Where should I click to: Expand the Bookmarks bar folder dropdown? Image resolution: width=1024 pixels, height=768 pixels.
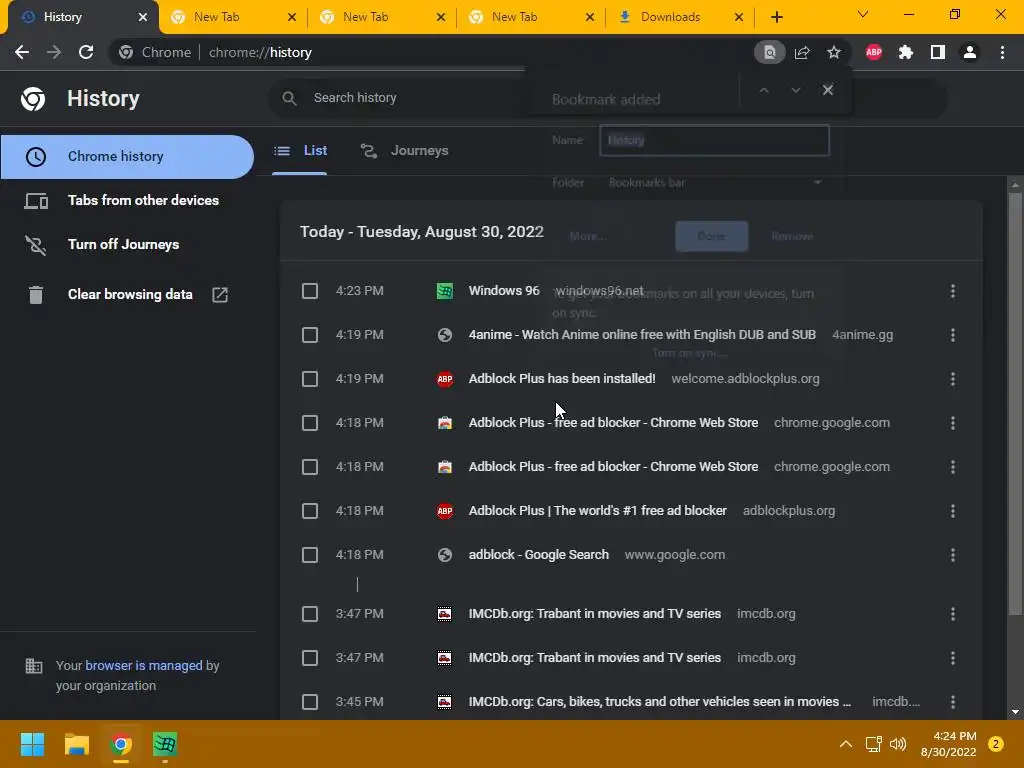tap(714, 183)
